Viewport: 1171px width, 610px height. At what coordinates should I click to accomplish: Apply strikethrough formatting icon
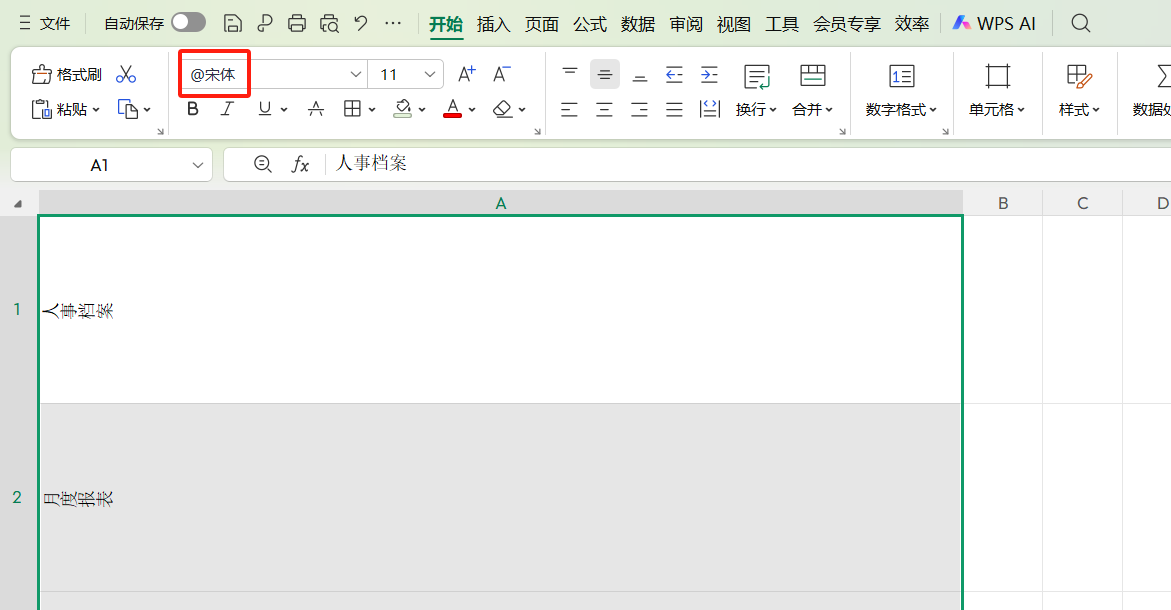(316, 109)
